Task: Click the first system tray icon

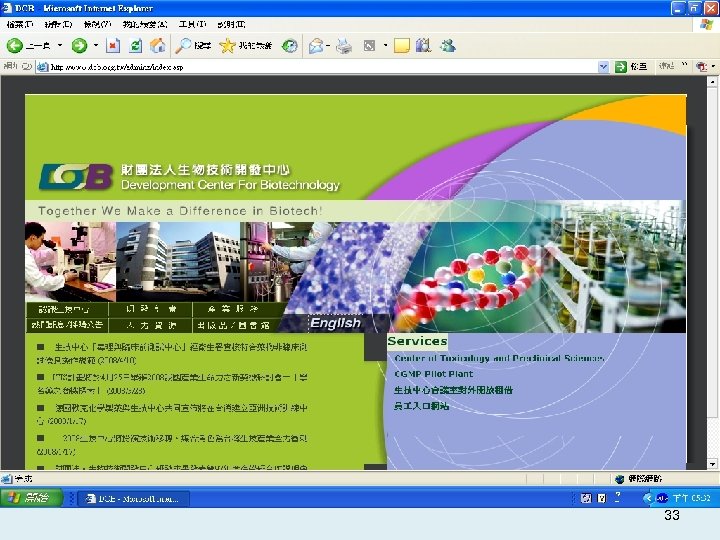Action: click(x=586, y=498)
